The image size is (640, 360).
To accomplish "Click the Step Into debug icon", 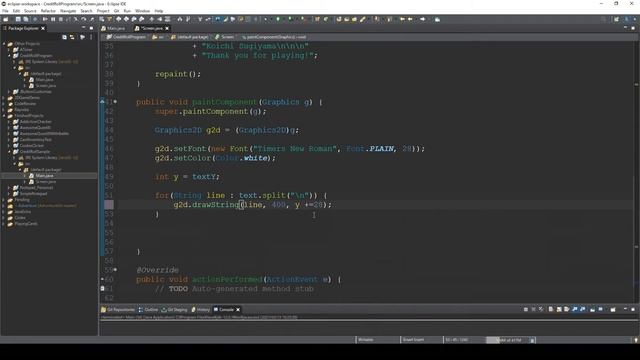I will point(76,19).
